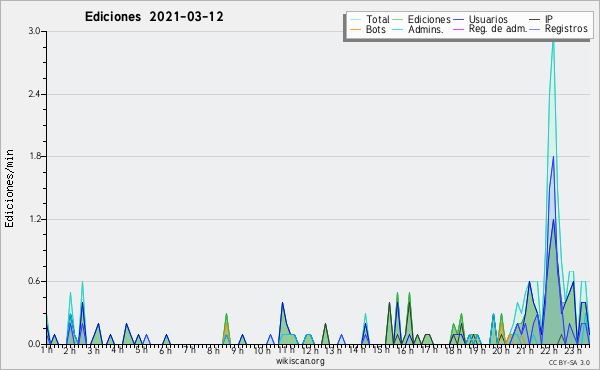Click the Ediciones/min axis title
The height and width of the screenshot is (370, 600).
point(9,188)
